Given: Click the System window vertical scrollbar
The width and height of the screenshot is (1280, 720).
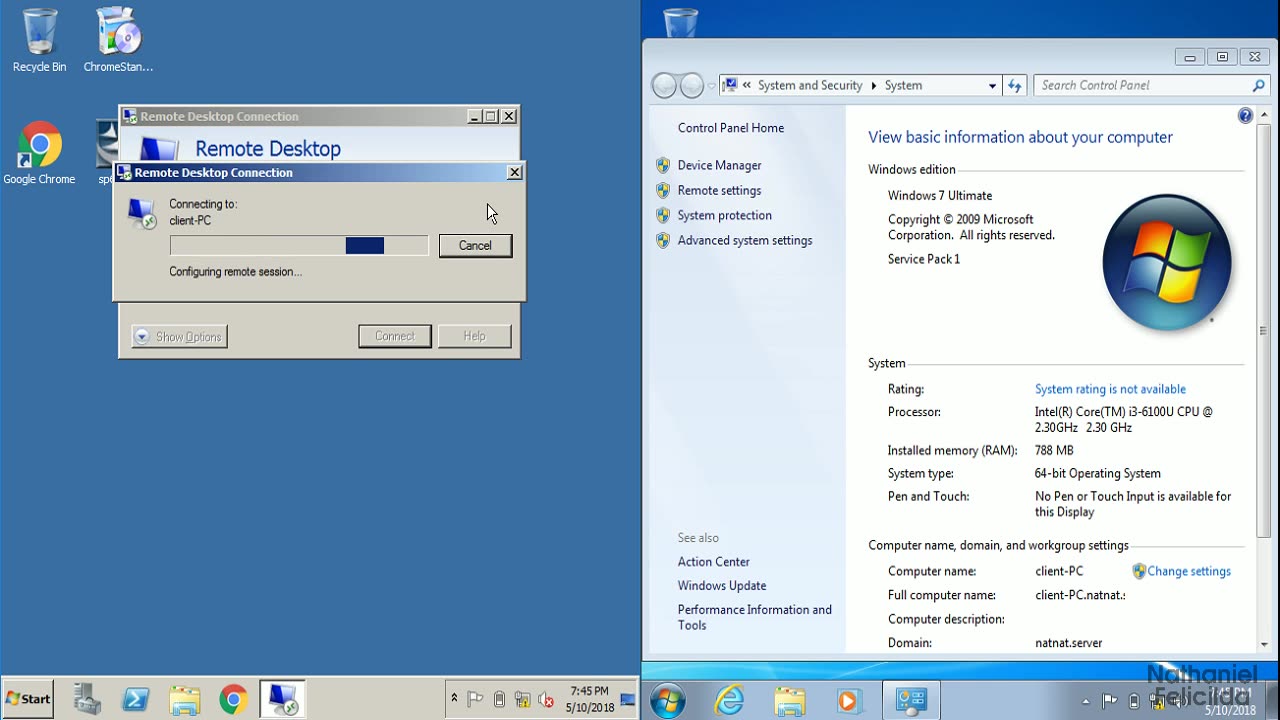Looking at the screenshot, I should (1264, 330).
